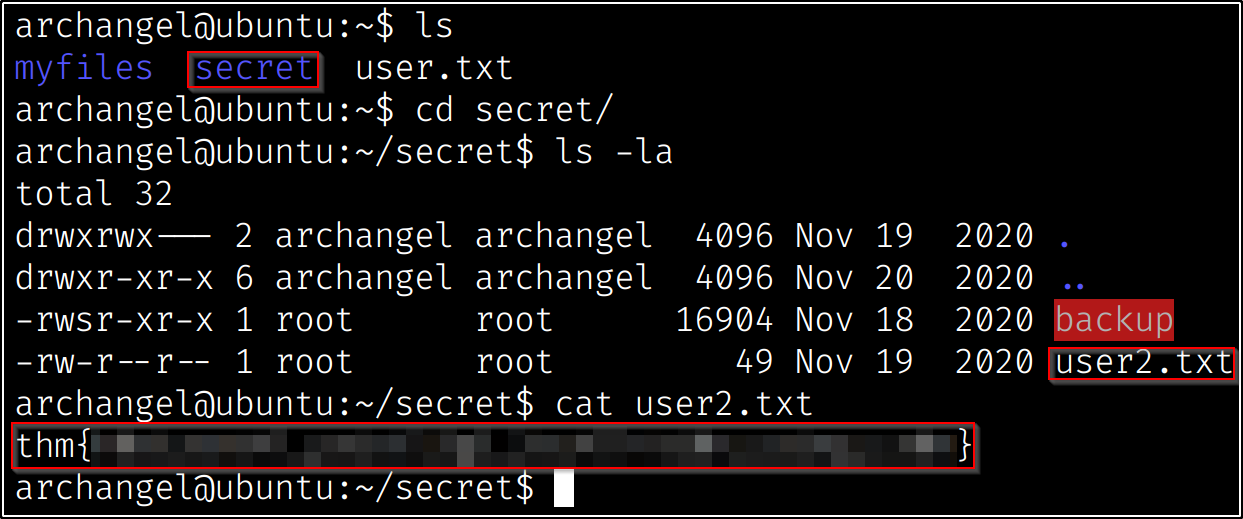Viewport: 1243px width, 519px height.
Task: Click the blurred thm{ flag output
Action: pos(494,446)
